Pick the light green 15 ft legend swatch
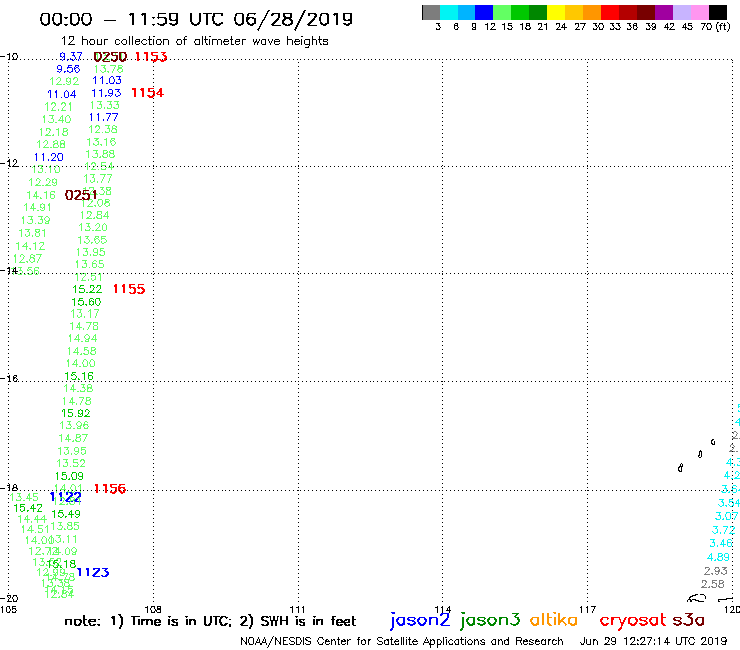This screenshot has width=740, height=650. [502, 12]
